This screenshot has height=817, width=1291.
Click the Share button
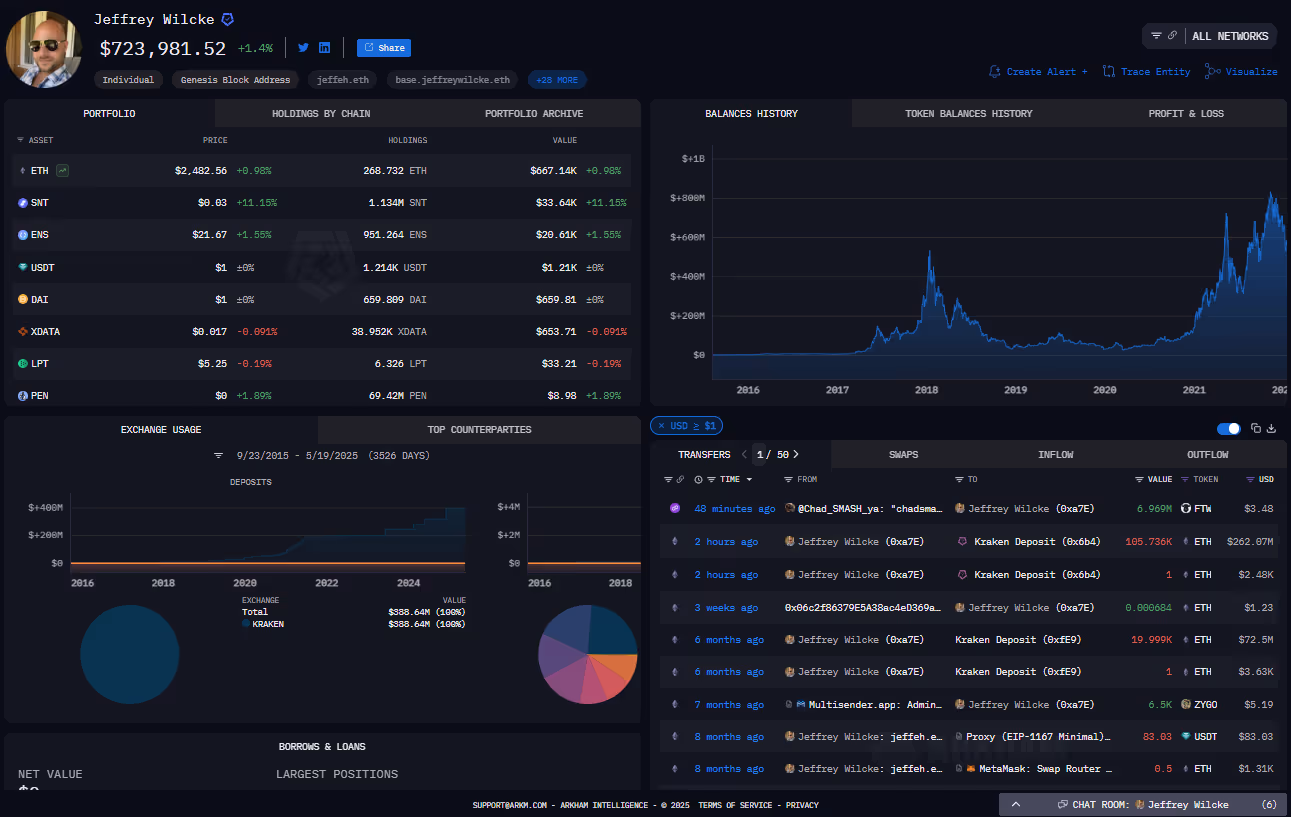384,48
